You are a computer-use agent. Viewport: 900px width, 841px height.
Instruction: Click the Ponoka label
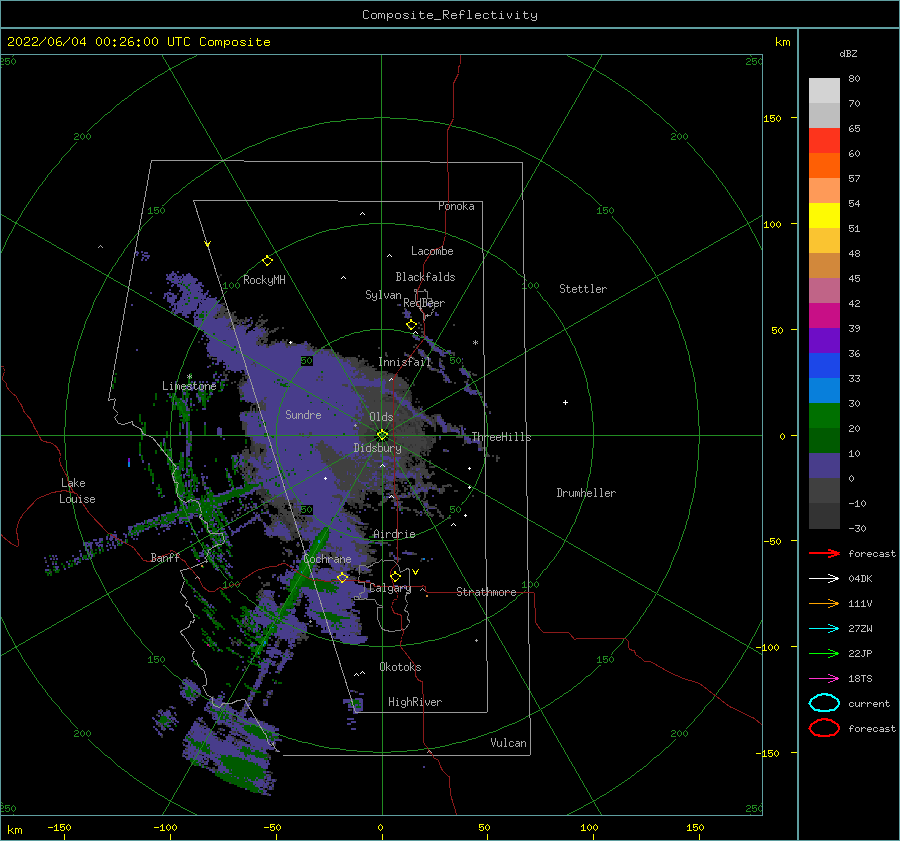[x=456, y=206]
